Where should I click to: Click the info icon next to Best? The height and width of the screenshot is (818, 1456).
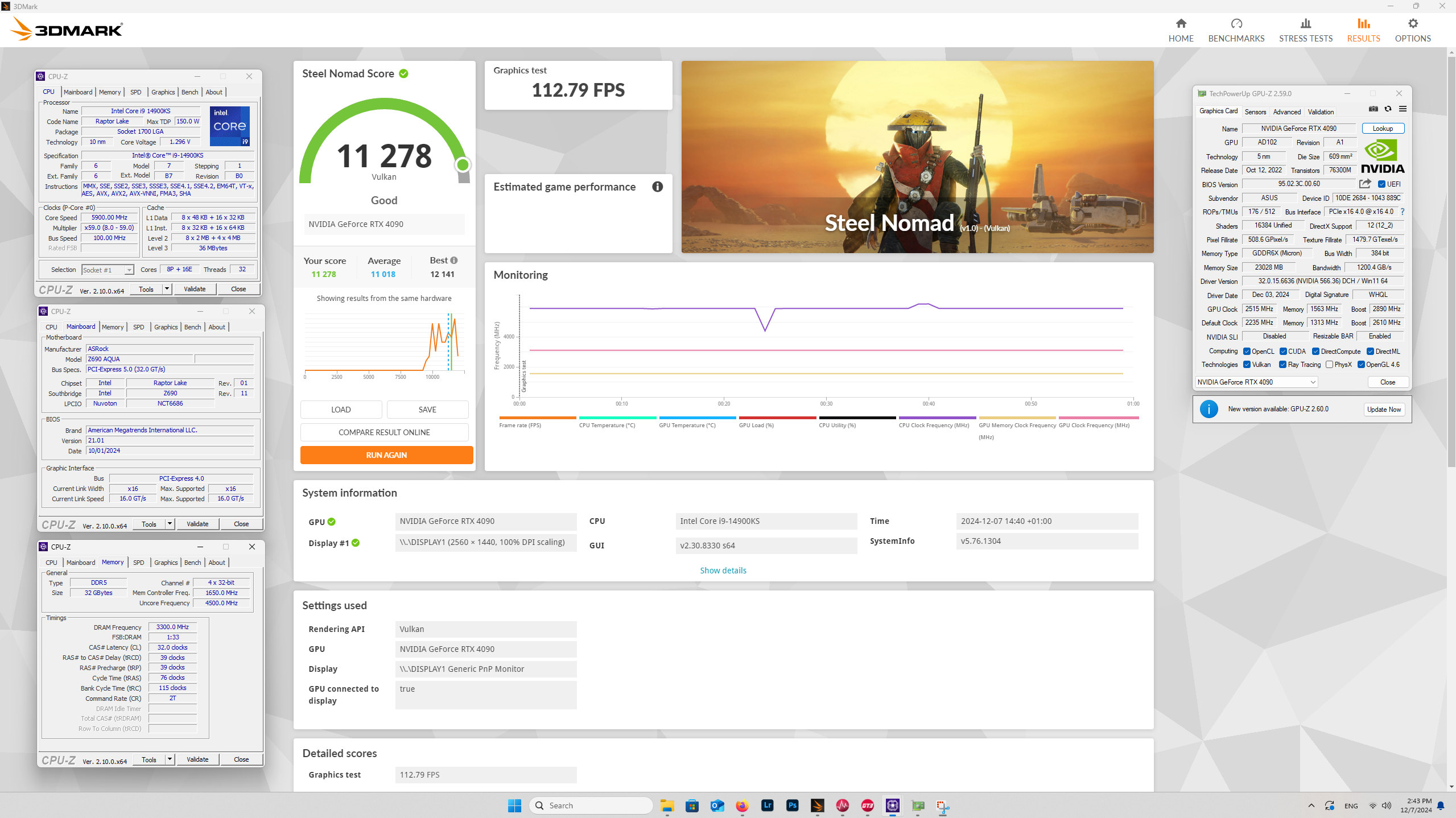click(x=453, y=261)
